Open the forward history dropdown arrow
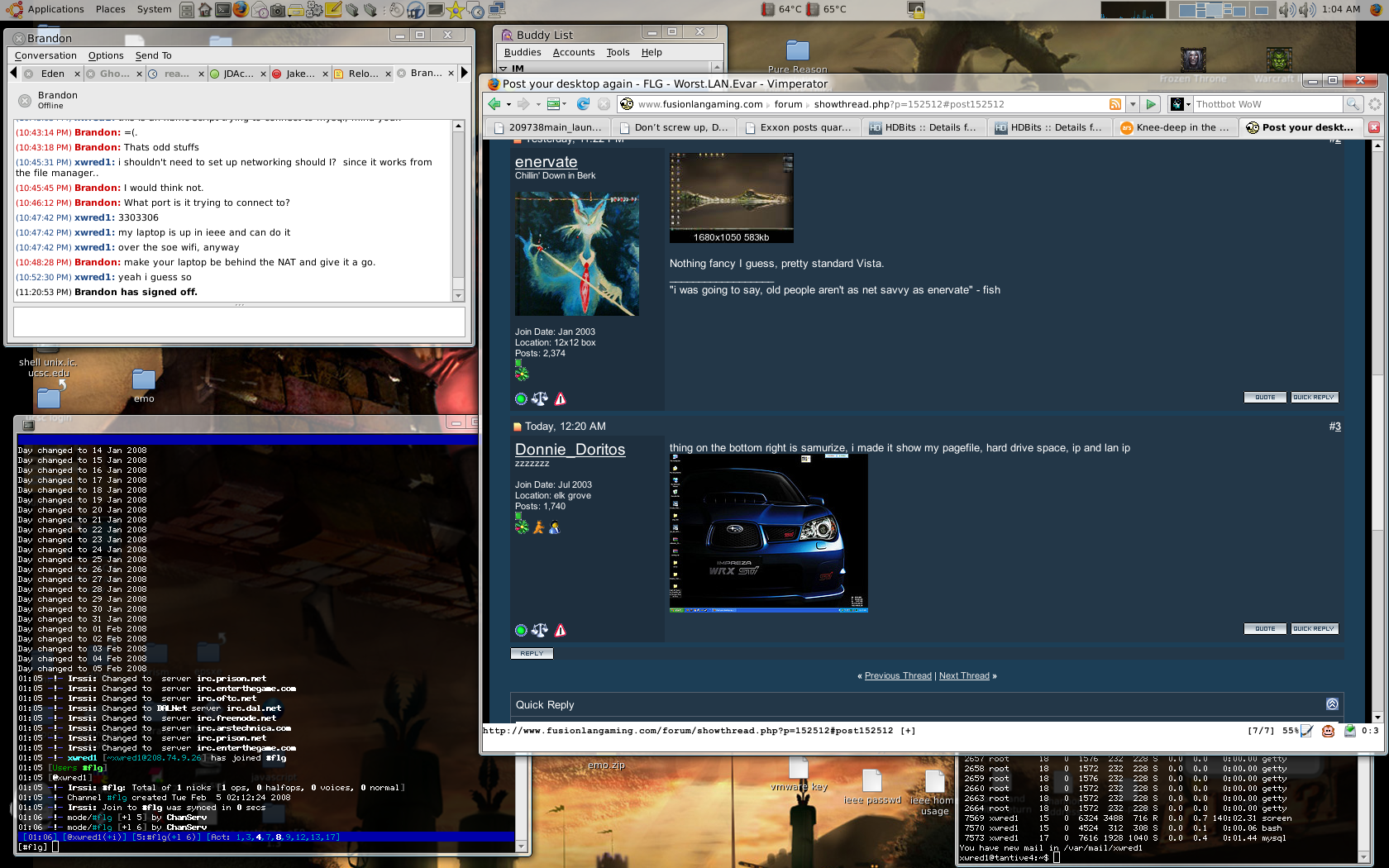The width and height of the screenshot is (1389, 868). pos(537,104)
